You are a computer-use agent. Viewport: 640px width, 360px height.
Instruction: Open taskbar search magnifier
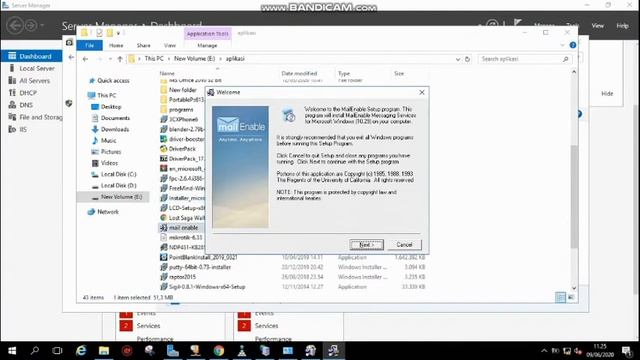[35, 351]
